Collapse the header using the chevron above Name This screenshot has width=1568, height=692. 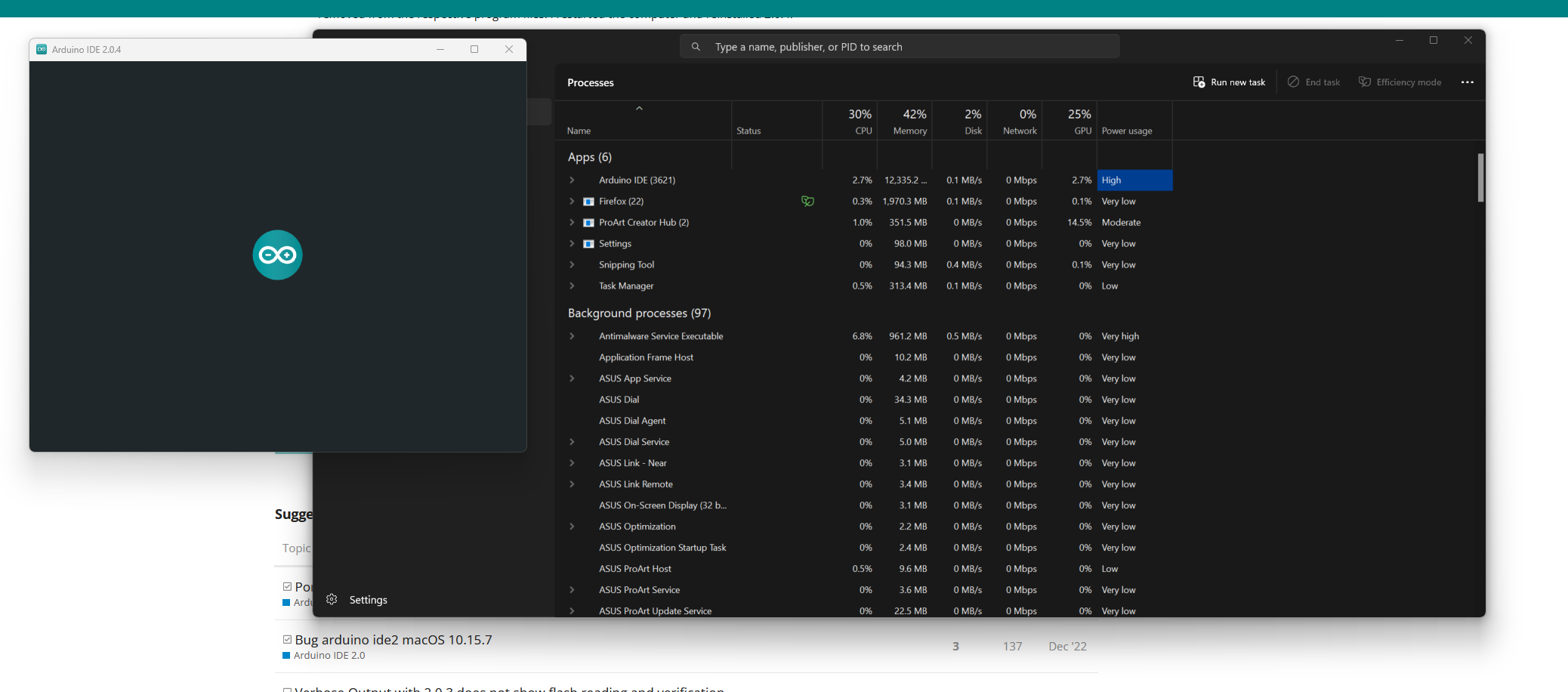(639, 109)
